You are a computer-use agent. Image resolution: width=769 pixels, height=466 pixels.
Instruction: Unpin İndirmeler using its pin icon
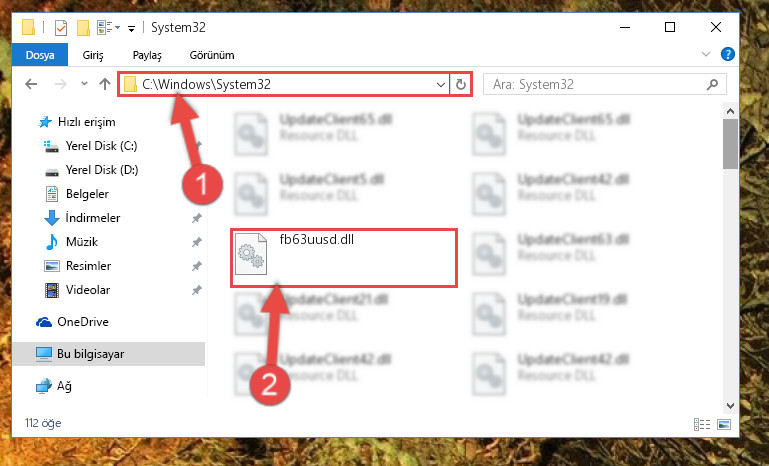point(197,218)
